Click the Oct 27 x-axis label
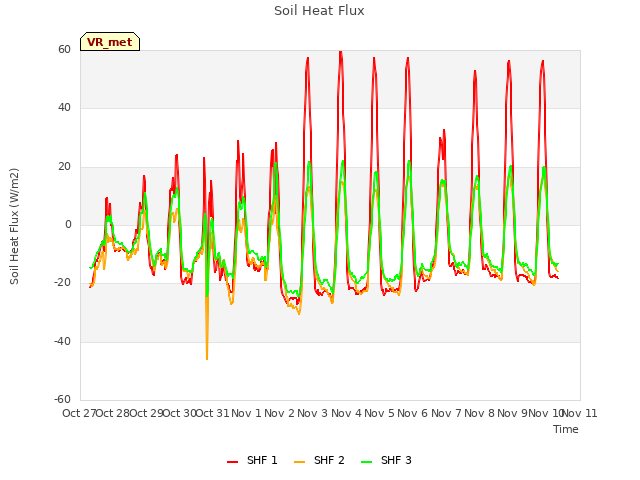640x480 pixels. [x=79, y=413]
